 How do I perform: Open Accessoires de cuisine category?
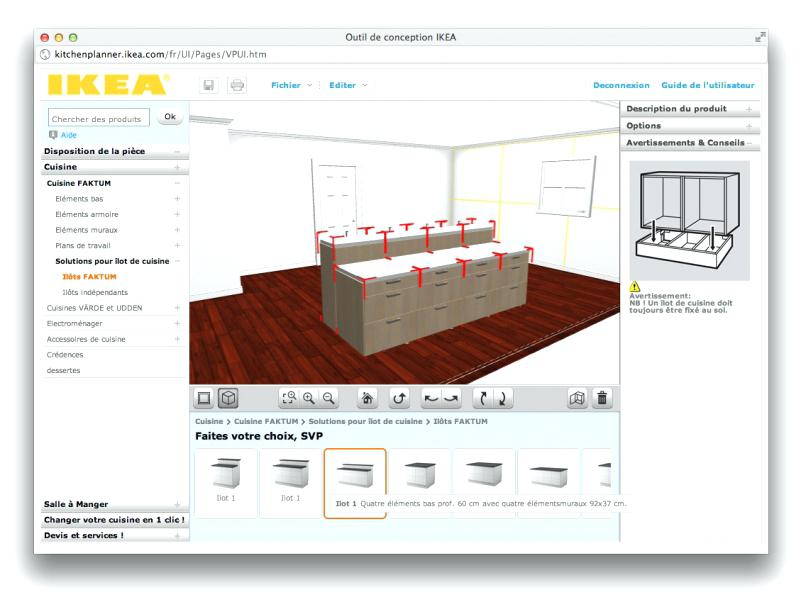click(86, 339)
